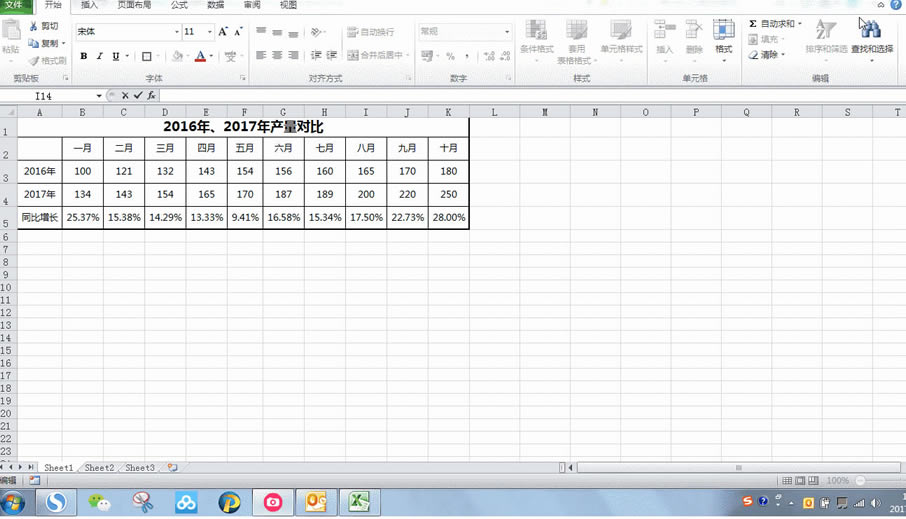Click the decrease decimal icon
906x519 pixels.
pos(506,56)
